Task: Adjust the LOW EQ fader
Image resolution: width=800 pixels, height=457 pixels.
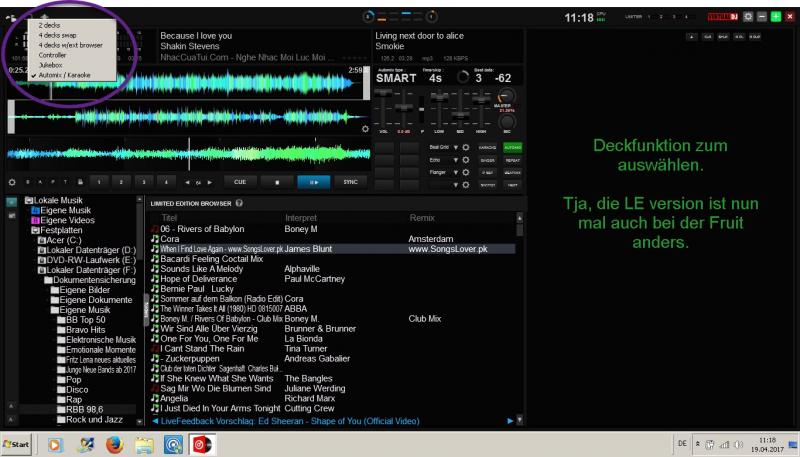Action: 439,96
